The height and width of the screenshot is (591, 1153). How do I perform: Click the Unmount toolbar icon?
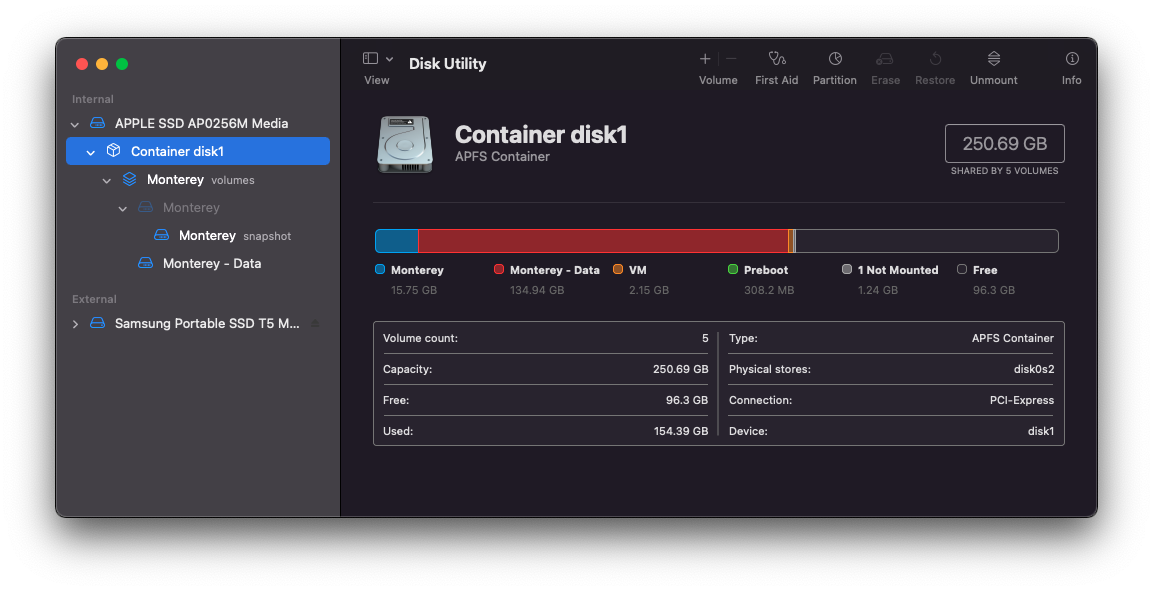point(993,58)
